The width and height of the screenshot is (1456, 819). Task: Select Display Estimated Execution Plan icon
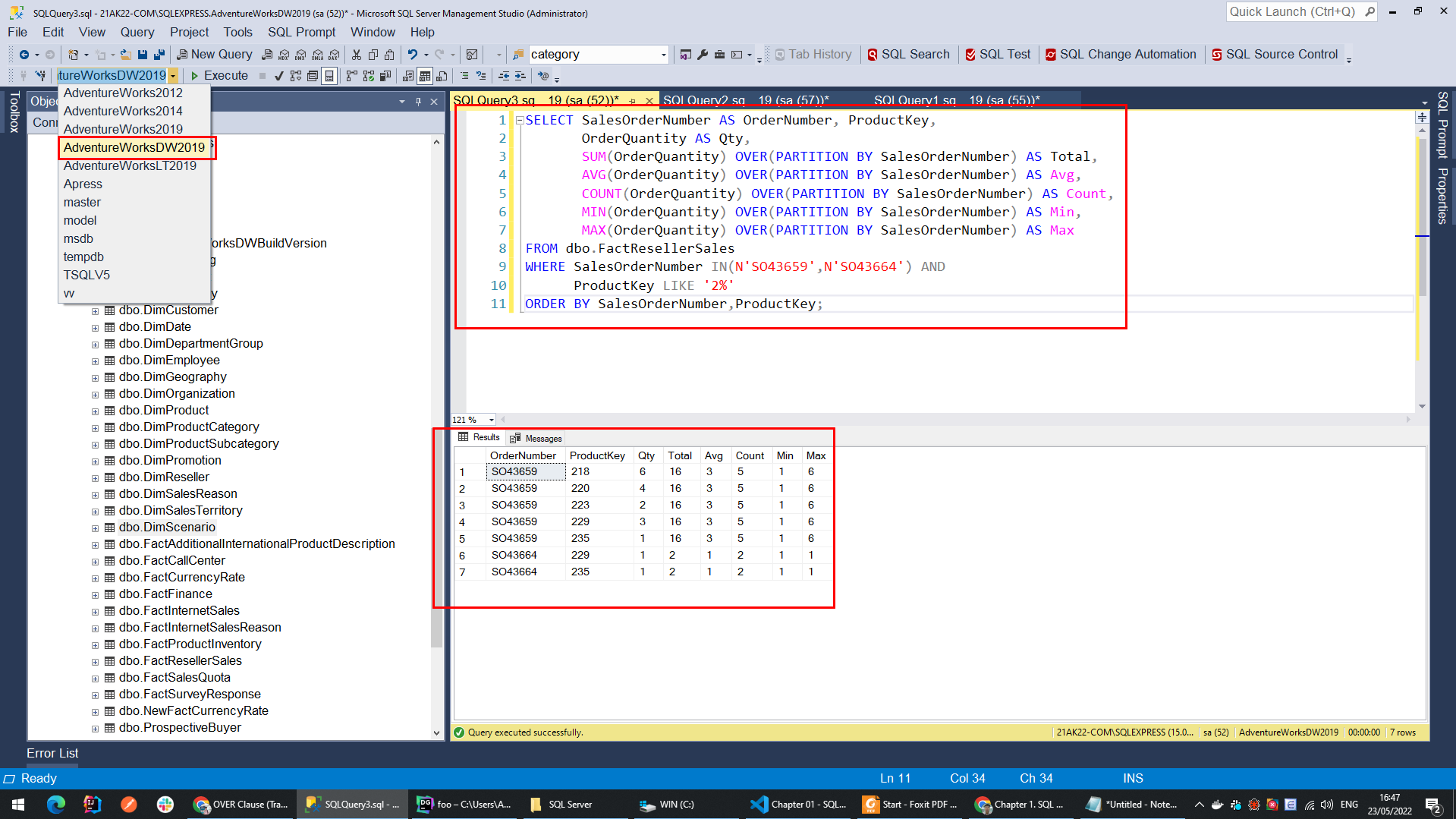[x=294, y=75]
